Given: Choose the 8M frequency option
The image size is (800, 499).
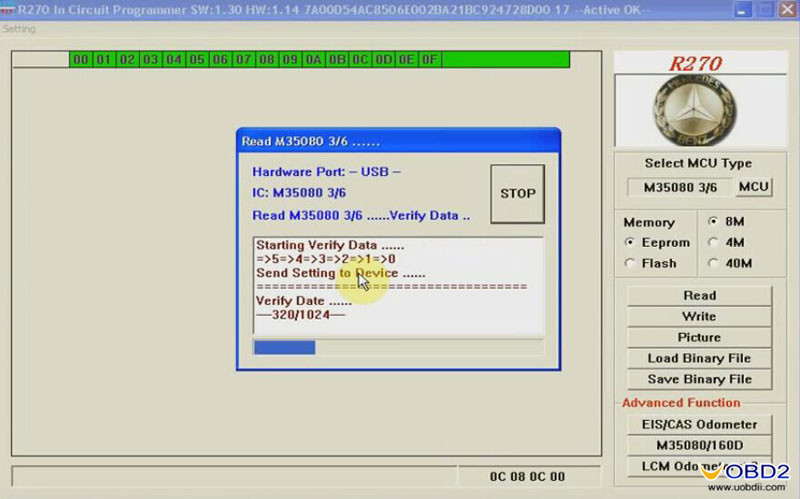Looking at the screenshot, I should [x=726, y=221].
